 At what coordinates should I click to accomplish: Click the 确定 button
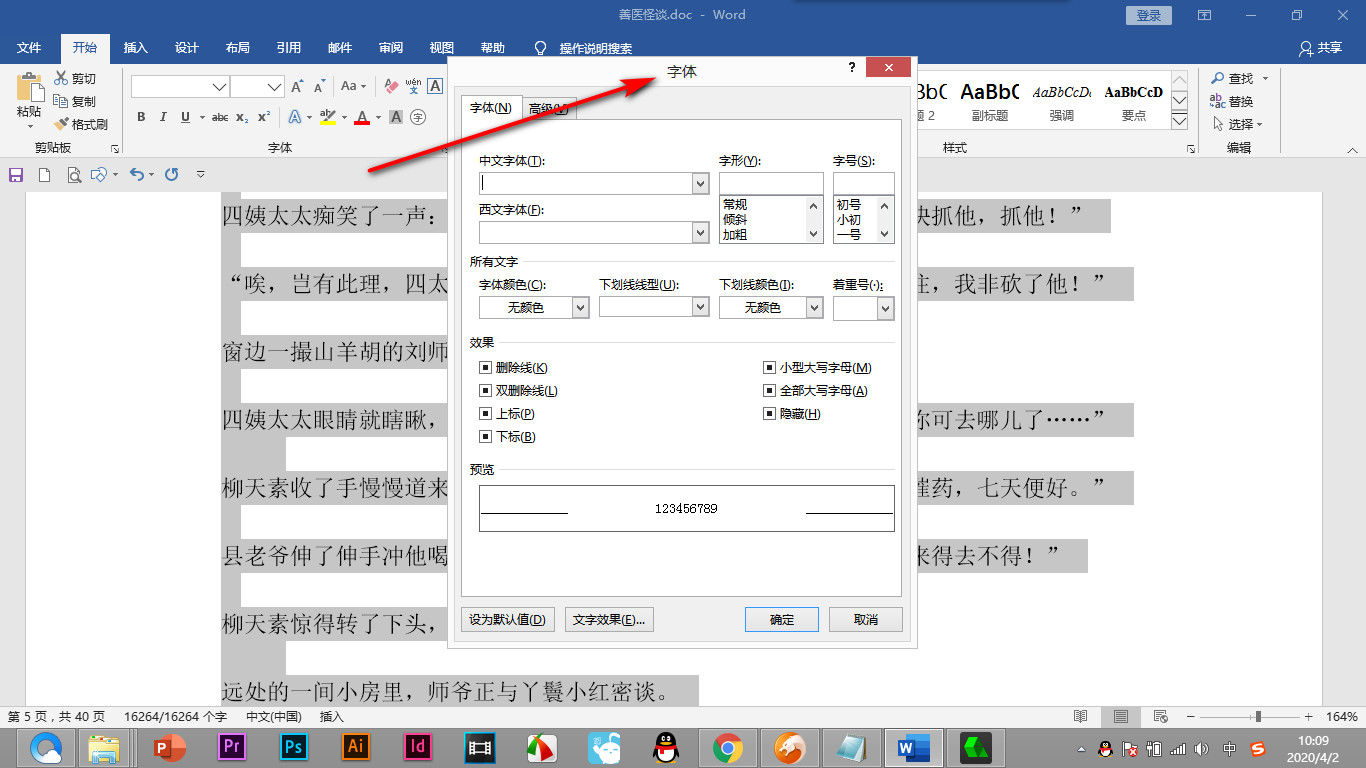click(782, 619)
